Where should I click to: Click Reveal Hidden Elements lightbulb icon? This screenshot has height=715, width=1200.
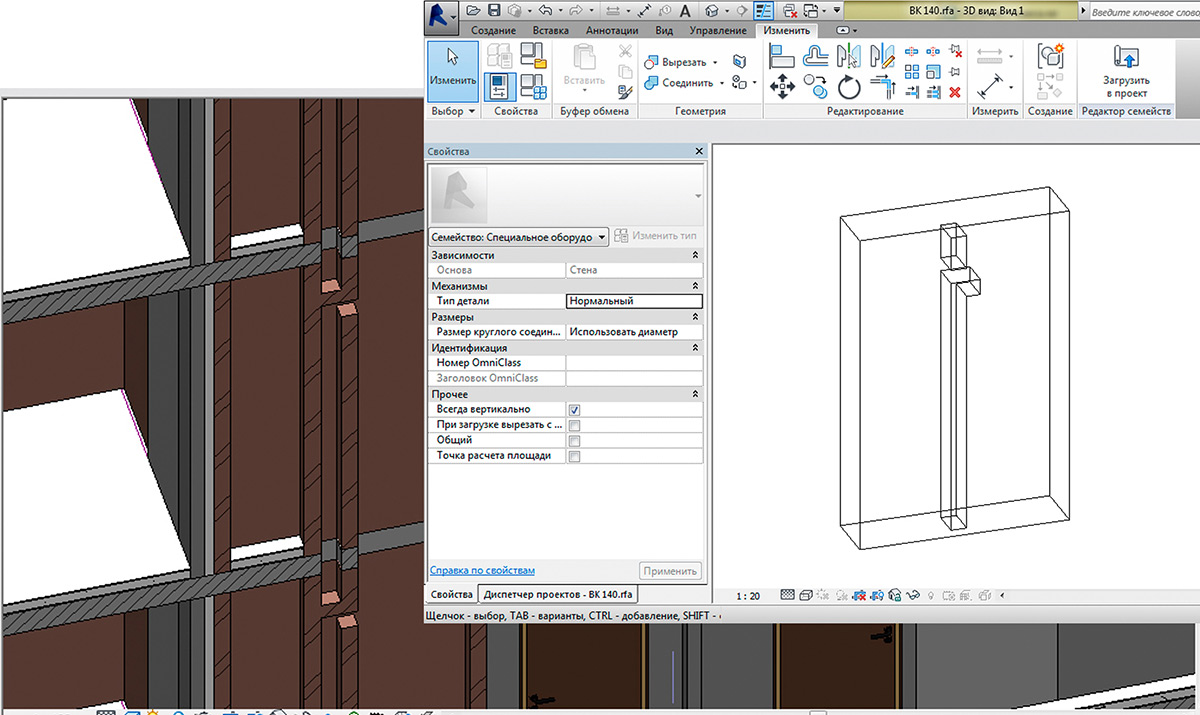[x=929, y=595]
